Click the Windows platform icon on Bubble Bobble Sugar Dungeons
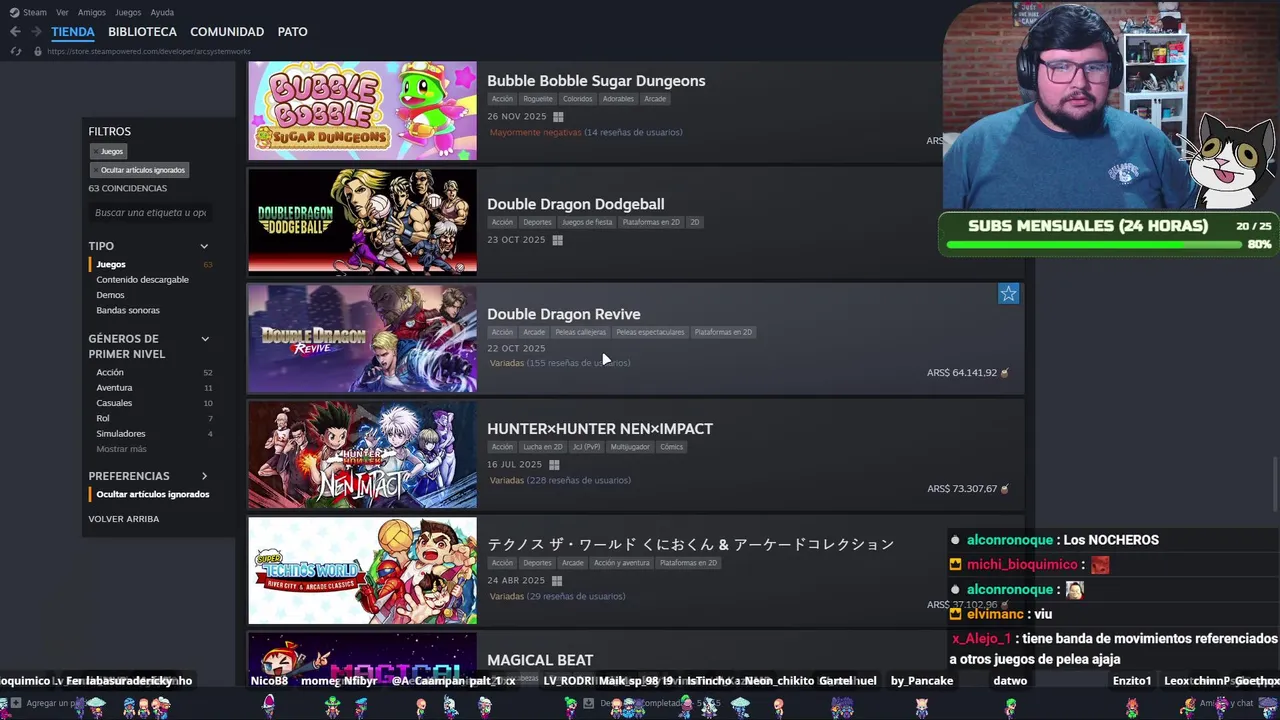Viewport: 1280px width, 720px height. pos(558,116)
